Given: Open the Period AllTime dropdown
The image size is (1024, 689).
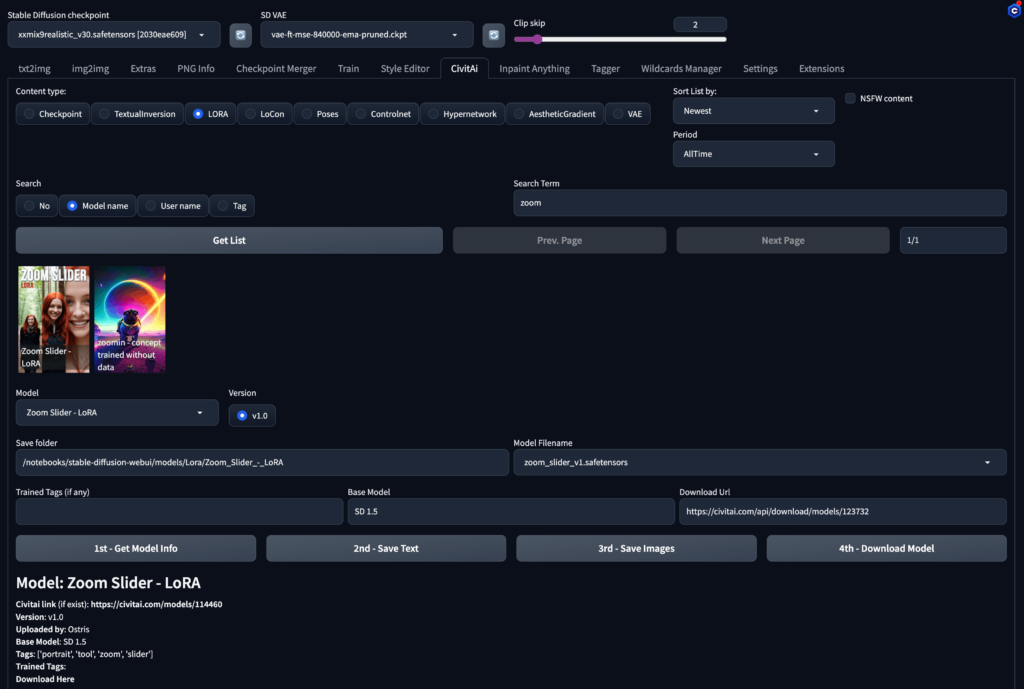Looking at the screenshot, I should 753,154.
